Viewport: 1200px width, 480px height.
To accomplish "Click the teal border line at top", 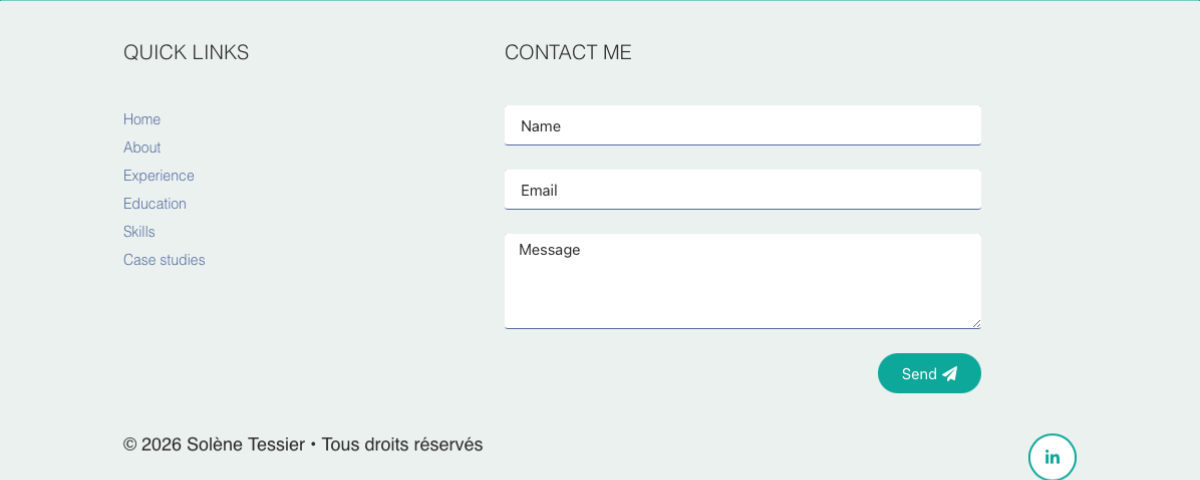I will click(x=600, y=1).
